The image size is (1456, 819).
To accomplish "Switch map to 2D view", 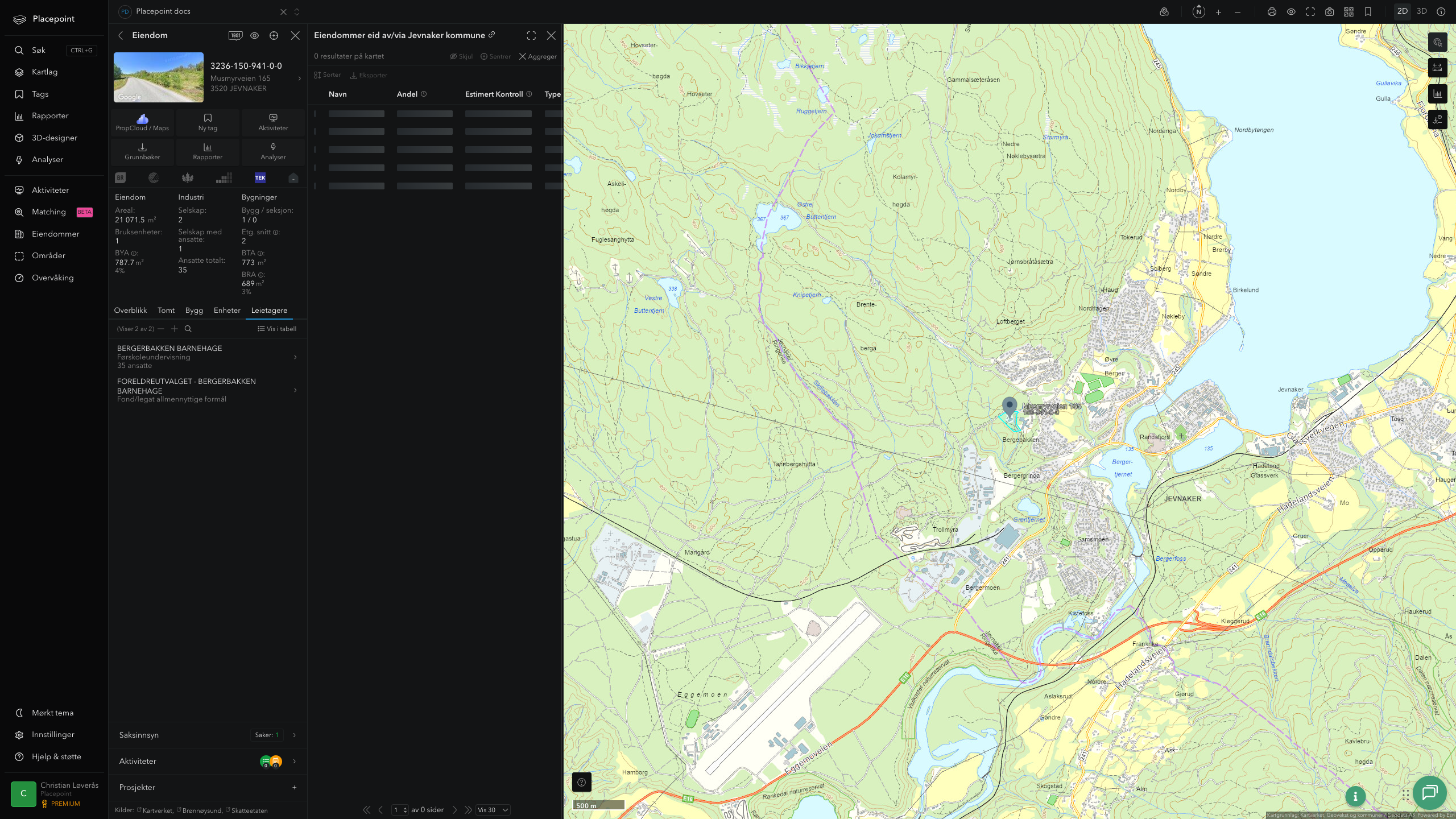I will pyautogui.click(x=1402, y=11).
